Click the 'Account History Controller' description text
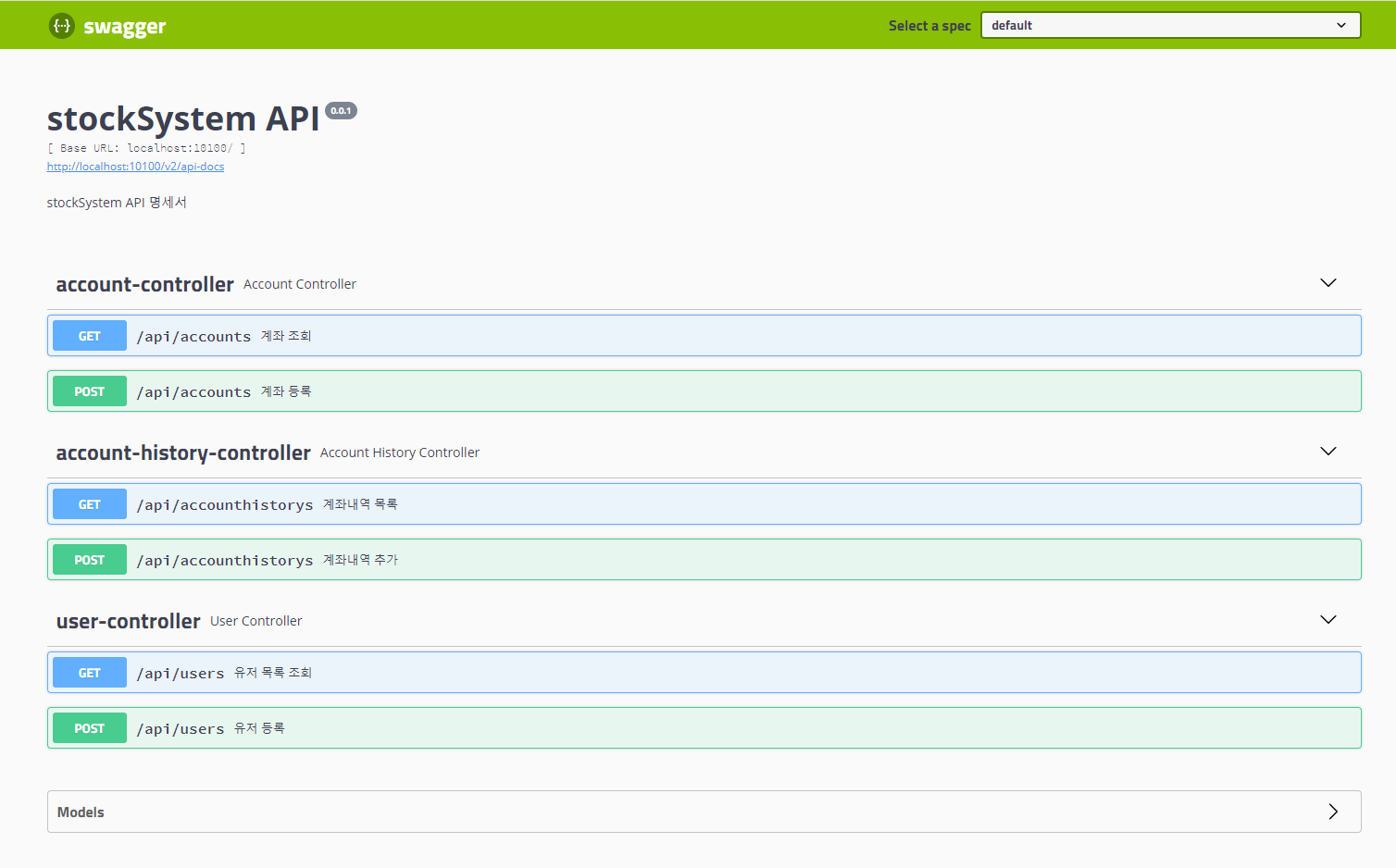The height and width of the screenshot is (868, 1396). [400, 453]
